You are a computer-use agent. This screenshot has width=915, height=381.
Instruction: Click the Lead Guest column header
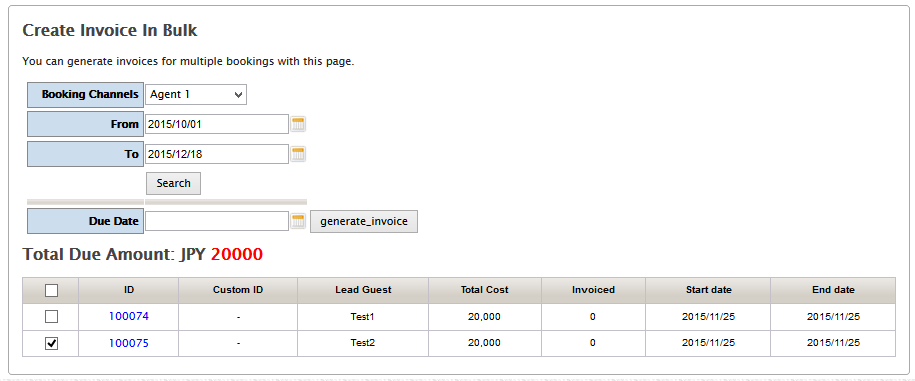363,290
